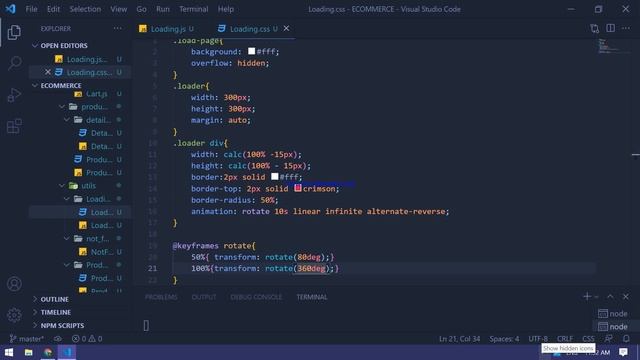The image size is (640, 360).
Task: Split the editor to the right
Action: [x=611, y=28]
